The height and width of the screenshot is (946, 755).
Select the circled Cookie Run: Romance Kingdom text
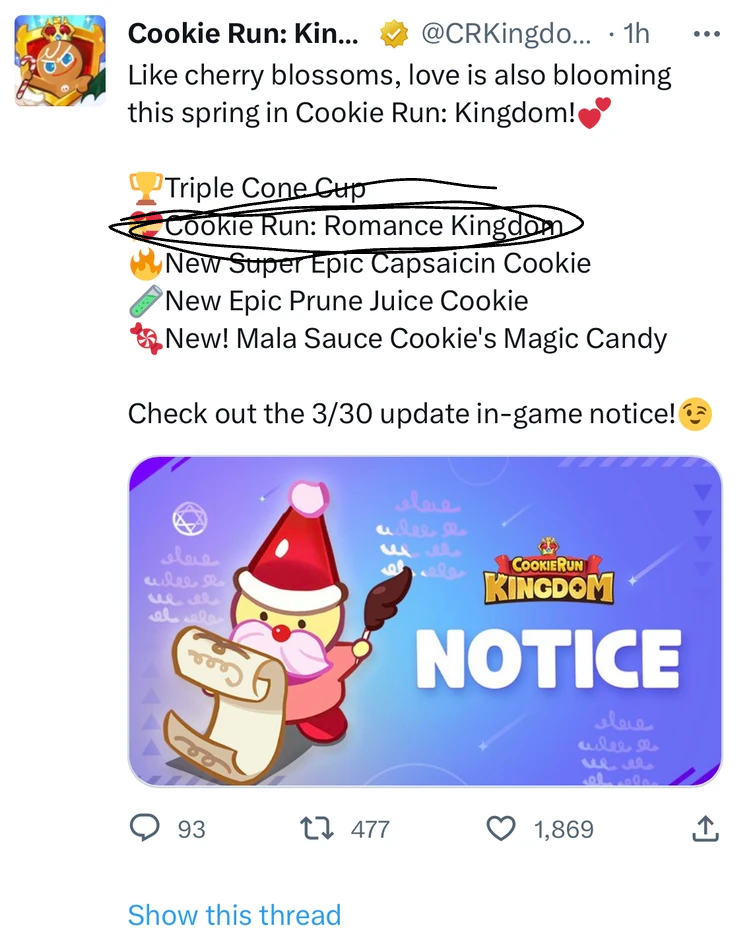(360, 226)
